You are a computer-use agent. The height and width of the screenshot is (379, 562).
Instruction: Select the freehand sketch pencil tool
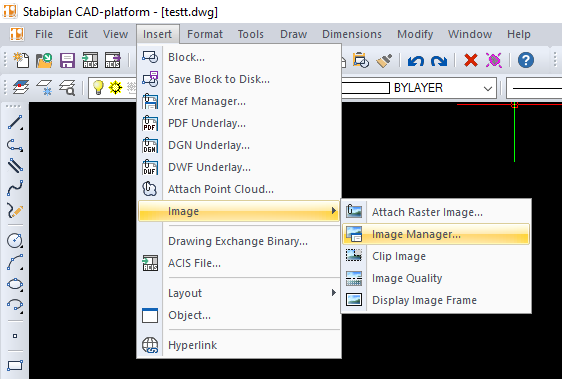(15, 210)
